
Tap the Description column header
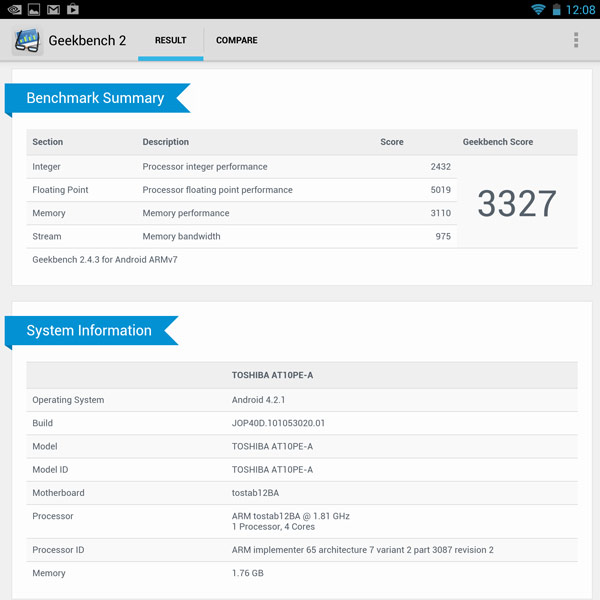166,142
